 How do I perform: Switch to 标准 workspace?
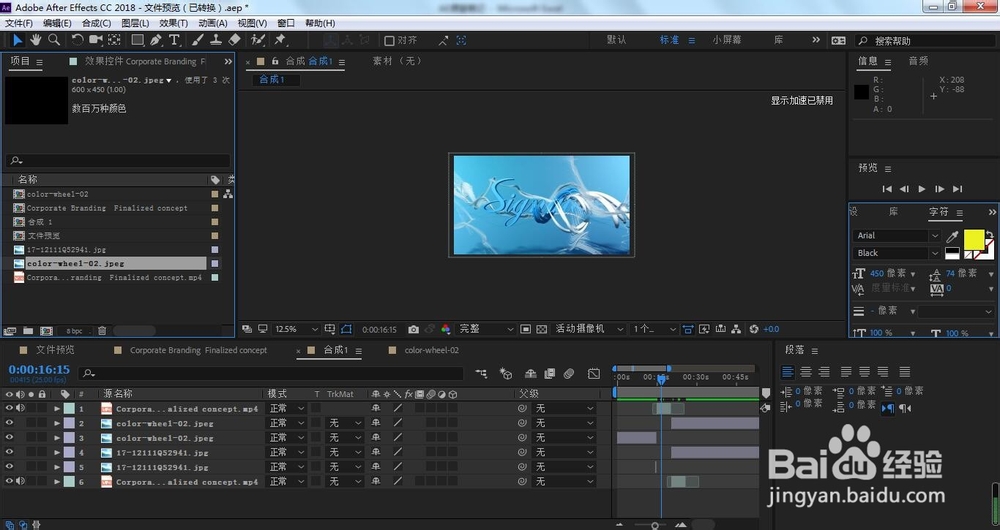point(669,40)
